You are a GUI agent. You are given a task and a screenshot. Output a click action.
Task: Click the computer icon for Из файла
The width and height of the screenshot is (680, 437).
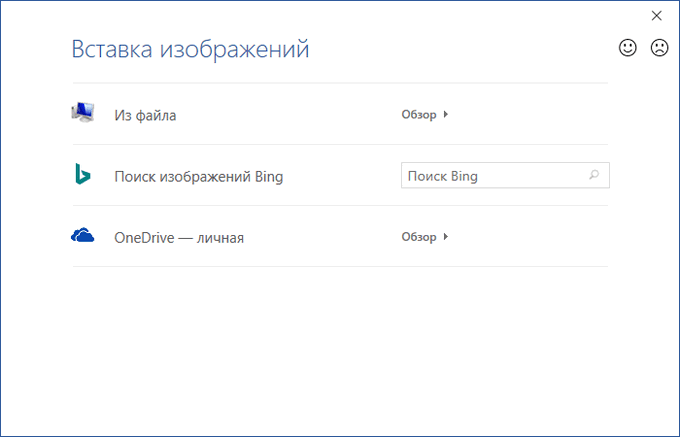click(82, 112)
